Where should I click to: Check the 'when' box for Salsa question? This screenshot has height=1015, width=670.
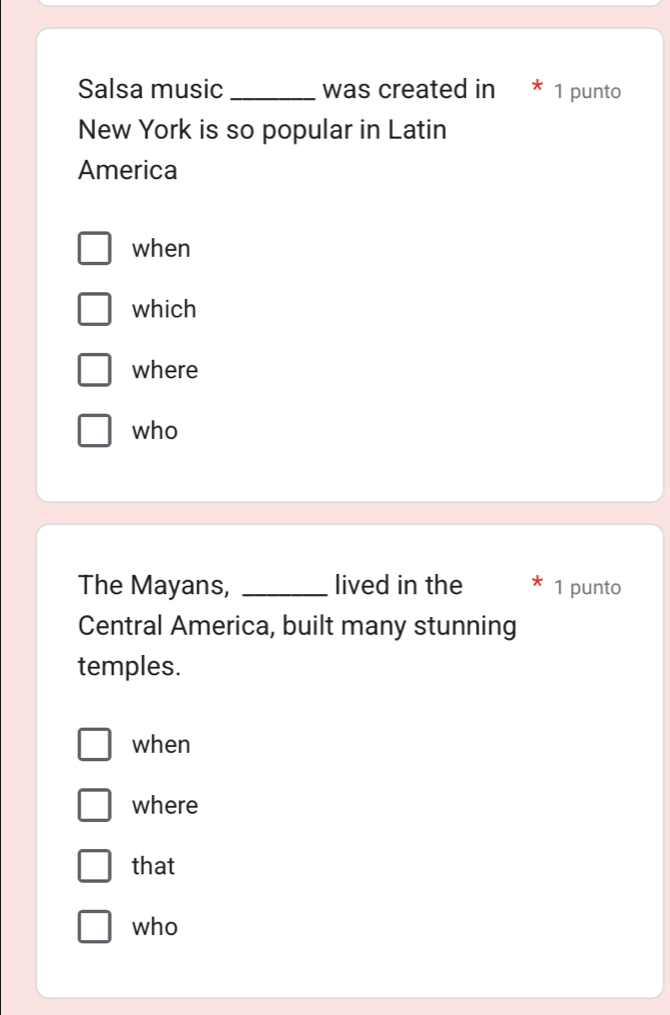click(95, 249)
